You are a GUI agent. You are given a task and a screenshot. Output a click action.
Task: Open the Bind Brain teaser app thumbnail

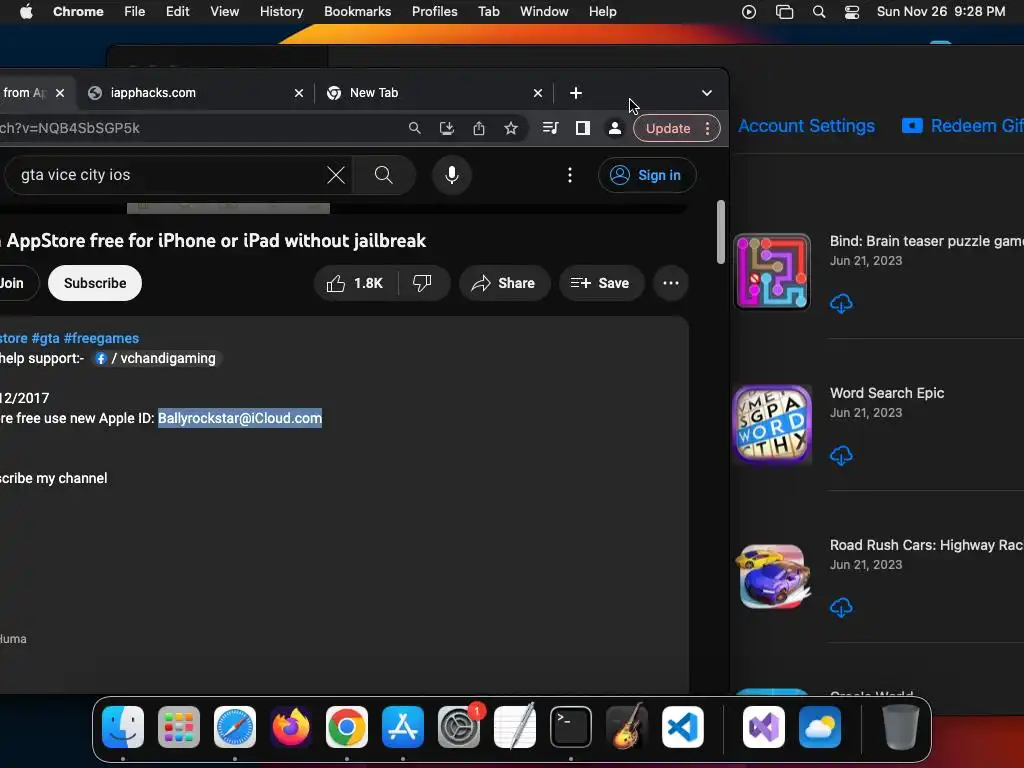tap(772, 272)
